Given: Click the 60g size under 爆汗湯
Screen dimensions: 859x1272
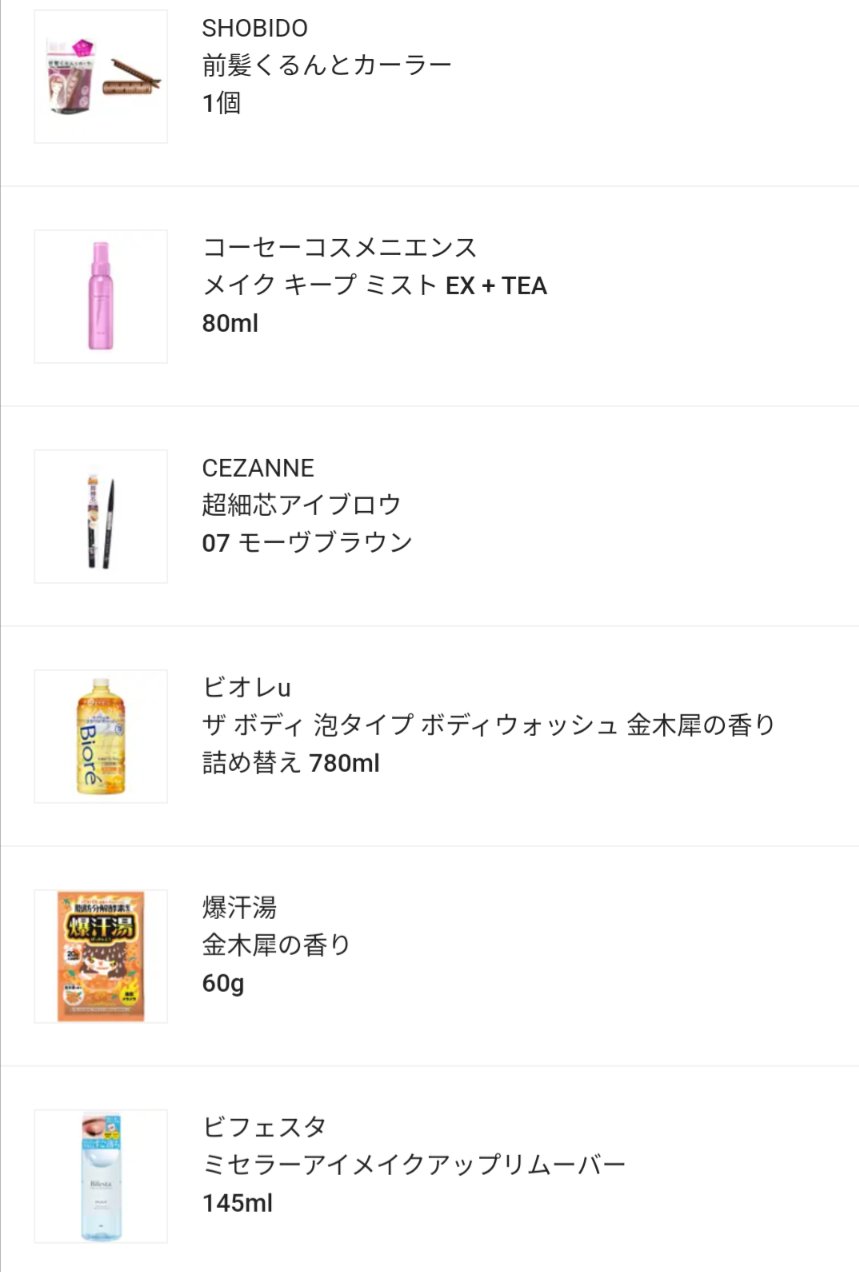Looking at the screenshot, I should [223, 983].
